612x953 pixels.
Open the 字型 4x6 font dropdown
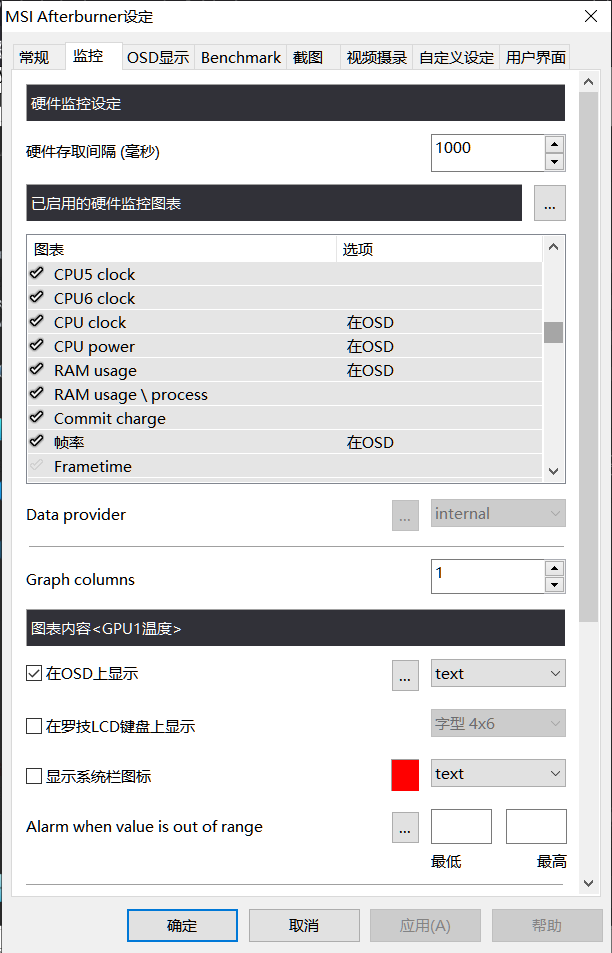(498, 723)
